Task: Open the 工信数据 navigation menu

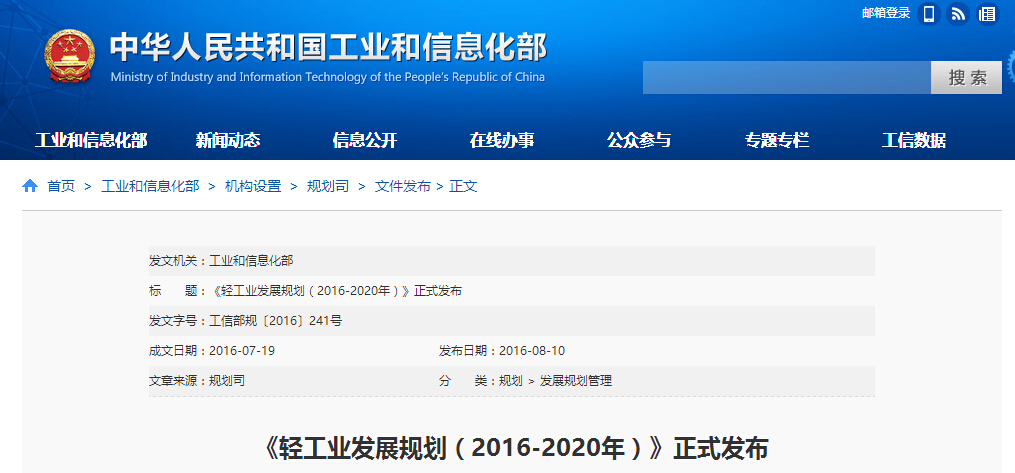Action: pyautogui.click(x=913, y=140)
